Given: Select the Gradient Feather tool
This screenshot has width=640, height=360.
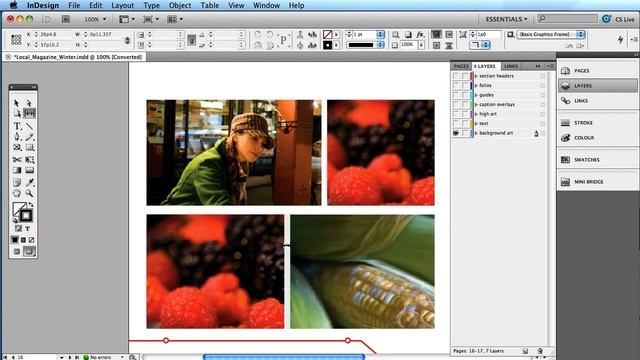Looking at the screenshot, I should (x=29, y=170).
